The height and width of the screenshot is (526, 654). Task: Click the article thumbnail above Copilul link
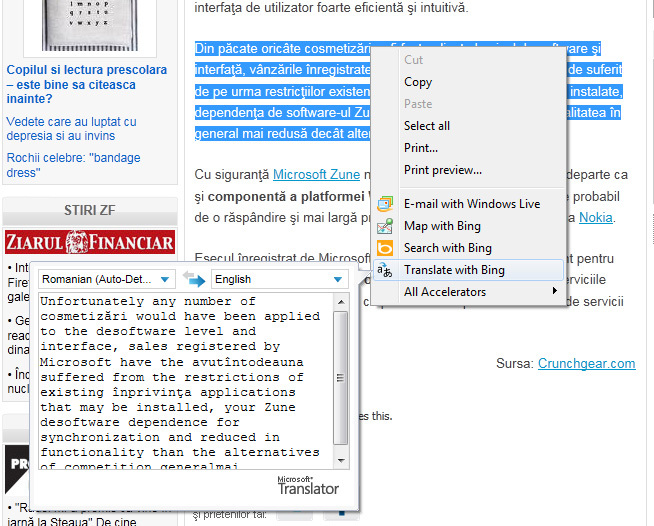coord(90,26)
